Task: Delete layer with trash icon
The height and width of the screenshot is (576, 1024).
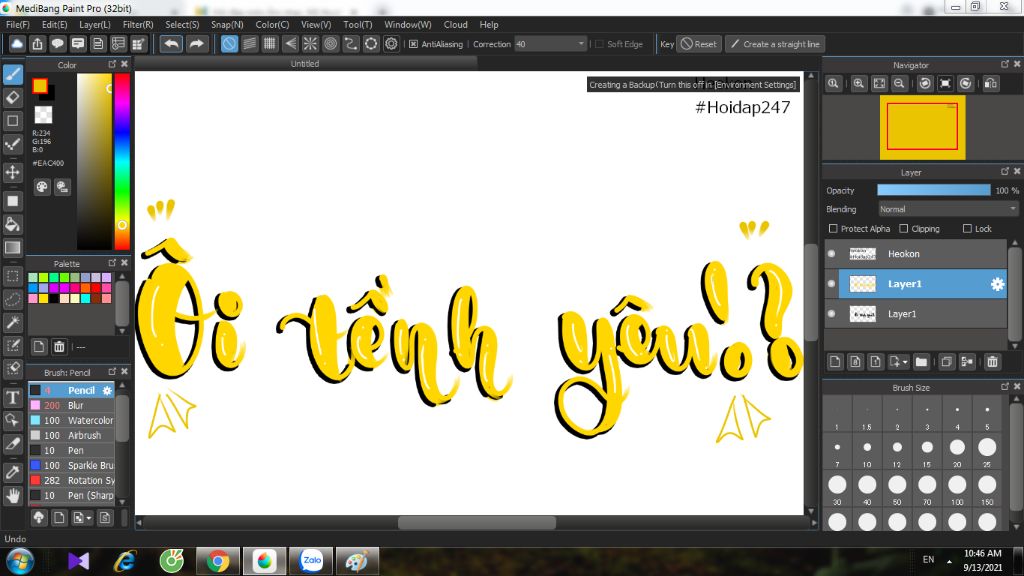Action: [x=993, y=362]
